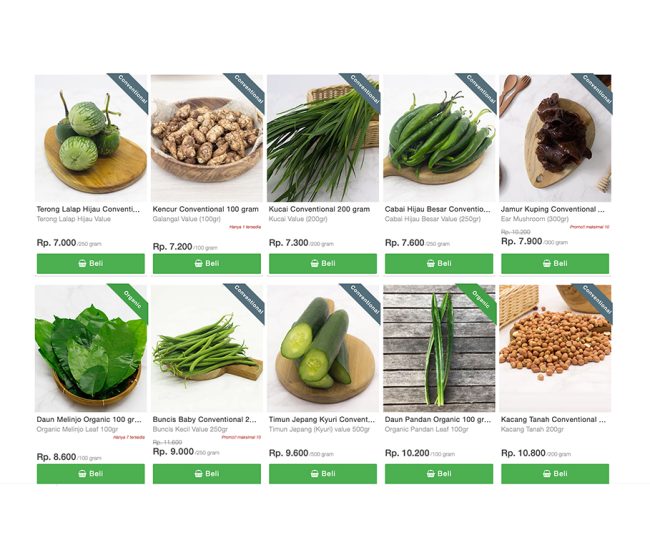
Task: Open Timun Jepang Kyuri title link
Action: pyautogui.click(x=322, y=419)
